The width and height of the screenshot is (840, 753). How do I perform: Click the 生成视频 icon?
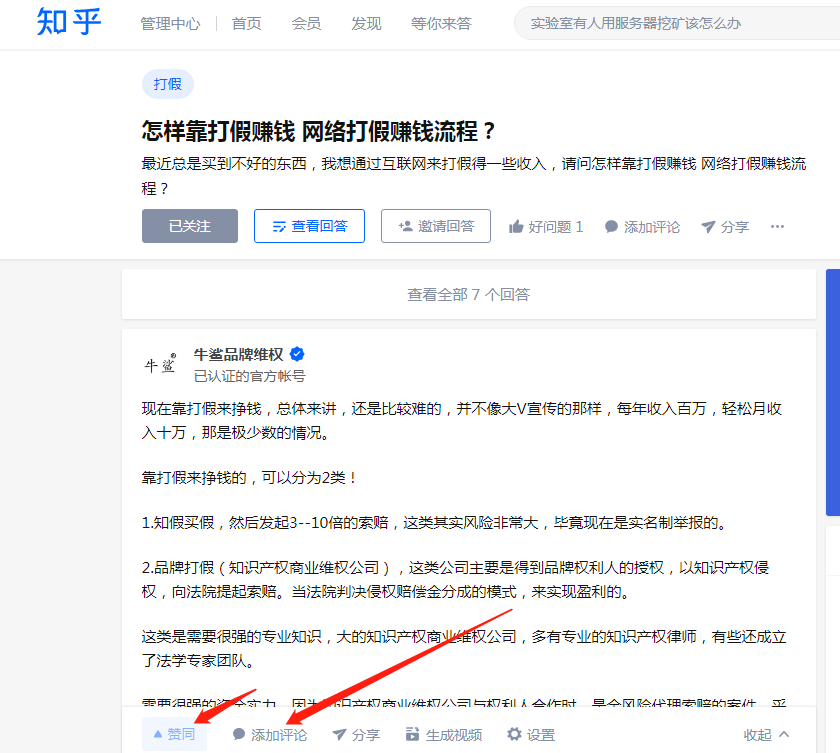[412, 734]
